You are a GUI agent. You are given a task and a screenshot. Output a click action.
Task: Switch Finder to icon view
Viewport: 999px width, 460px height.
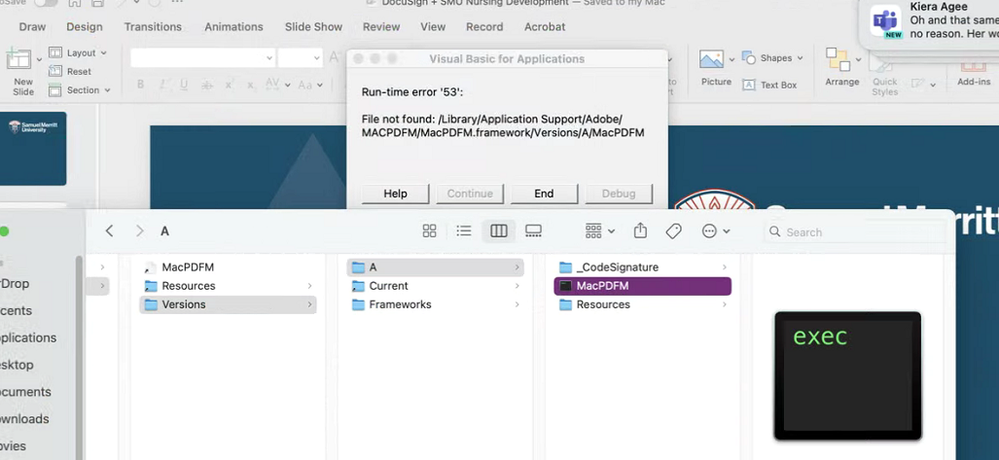point(429,231)
